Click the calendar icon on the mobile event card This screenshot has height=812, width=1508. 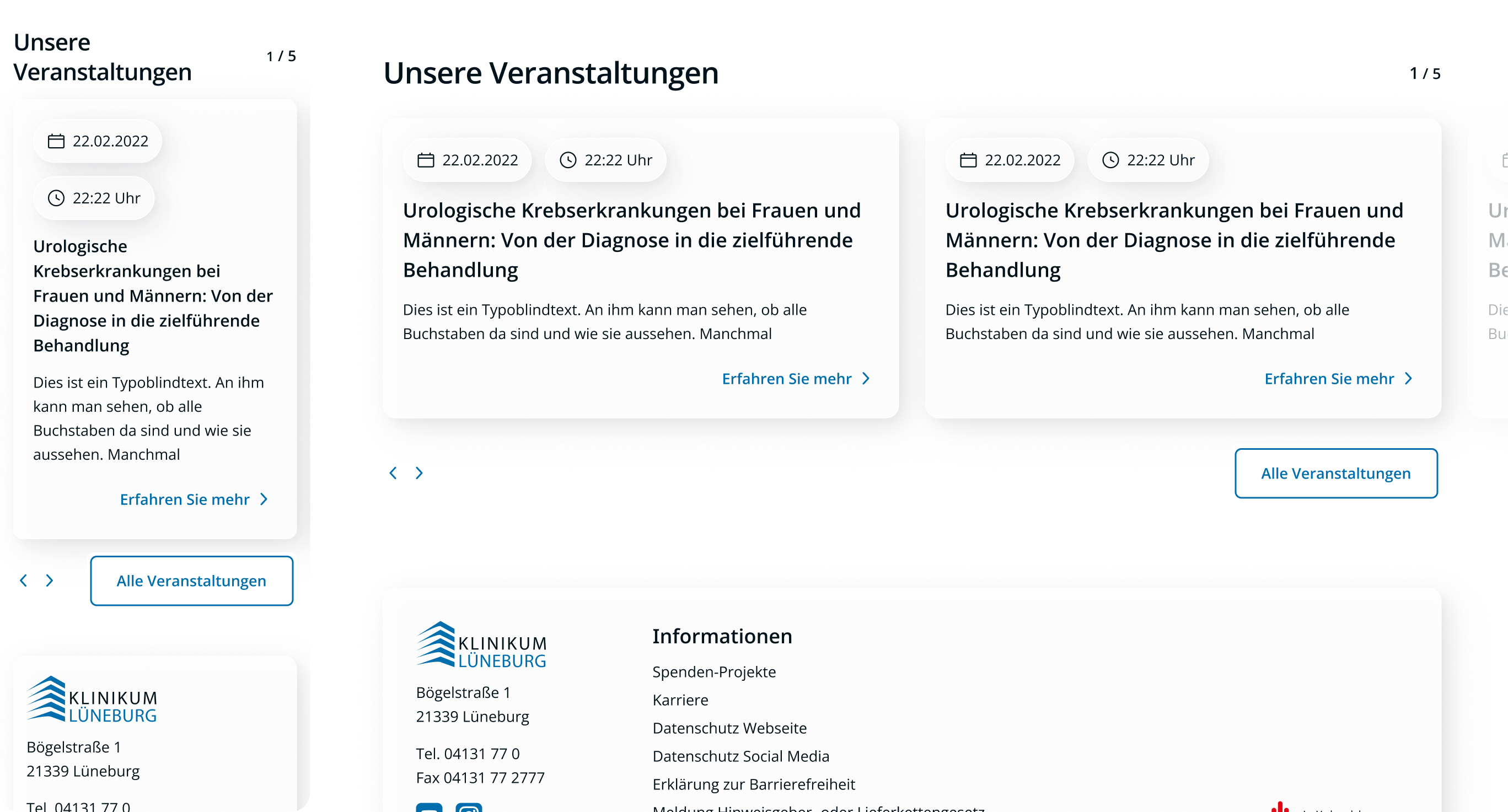click(x=56, y=141)
